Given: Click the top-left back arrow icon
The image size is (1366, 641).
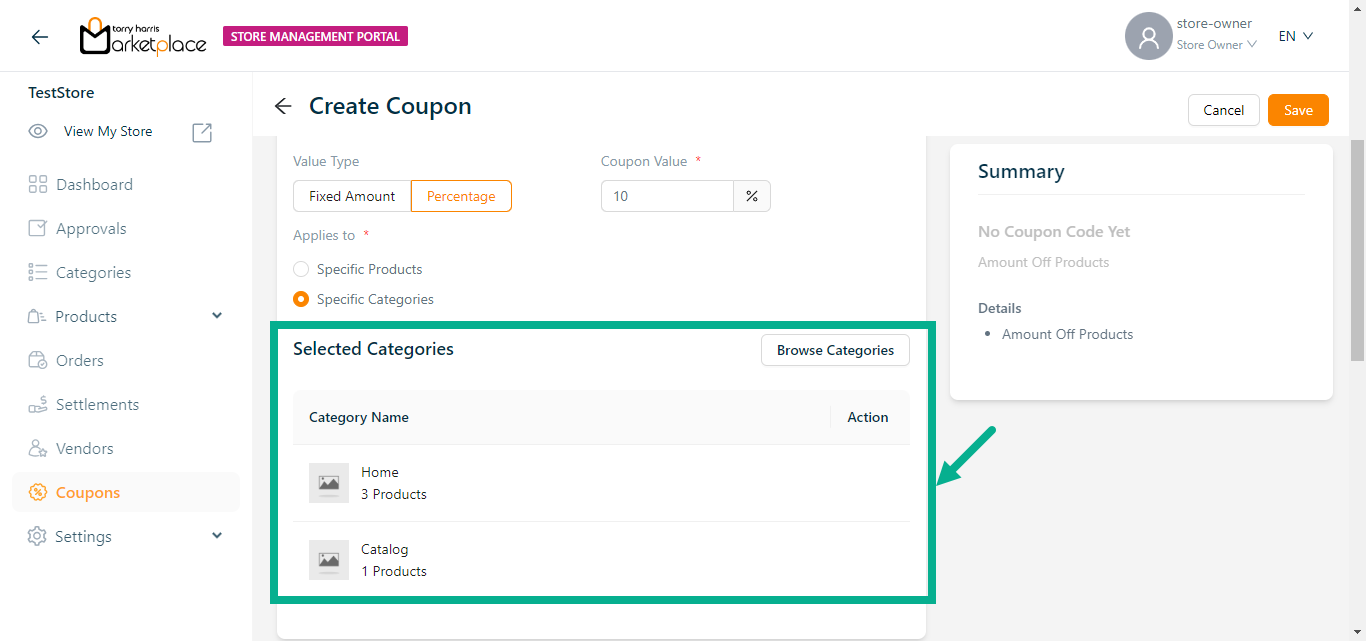Looking at the screenshot, I should pos(39,37).
